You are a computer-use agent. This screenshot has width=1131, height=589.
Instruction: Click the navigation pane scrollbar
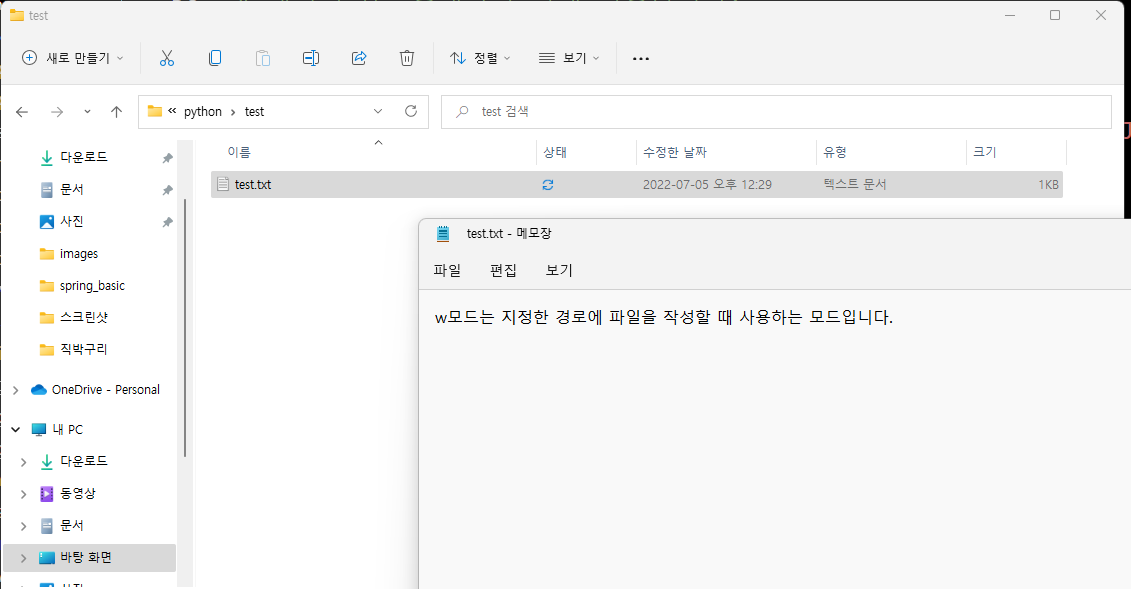[185, 328]
